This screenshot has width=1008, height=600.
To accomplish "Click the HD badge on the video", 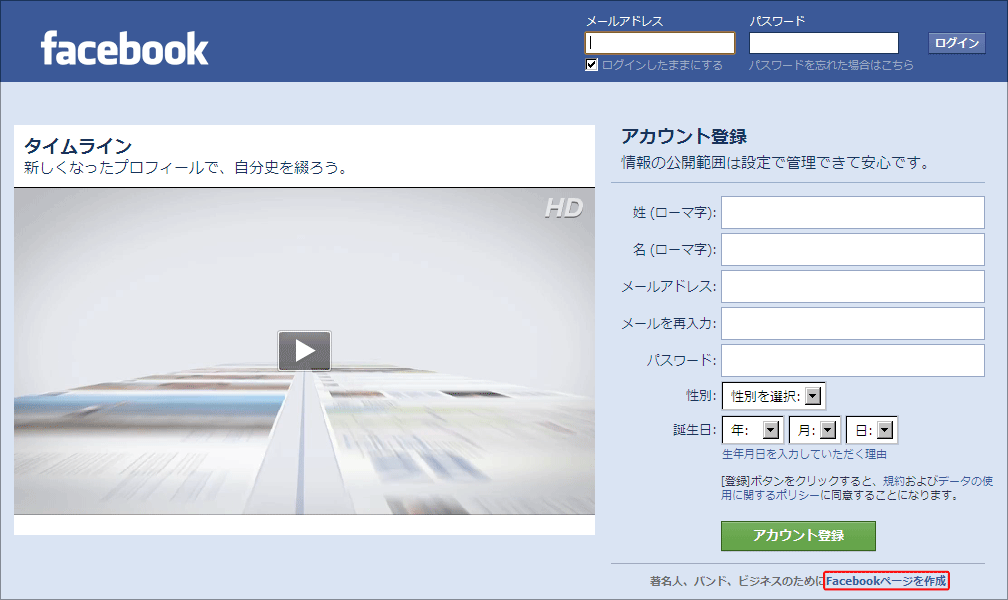I will click(x=564, y=208).
